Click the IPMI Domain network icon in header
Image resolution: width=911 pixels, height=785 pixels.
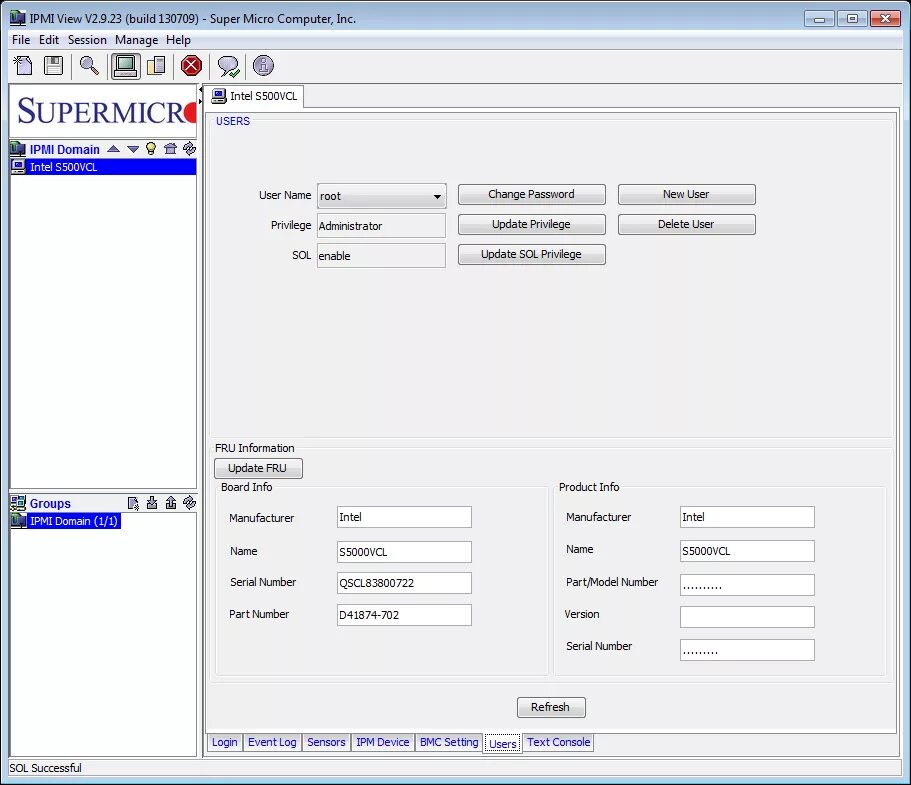click(x=18, y=149)
